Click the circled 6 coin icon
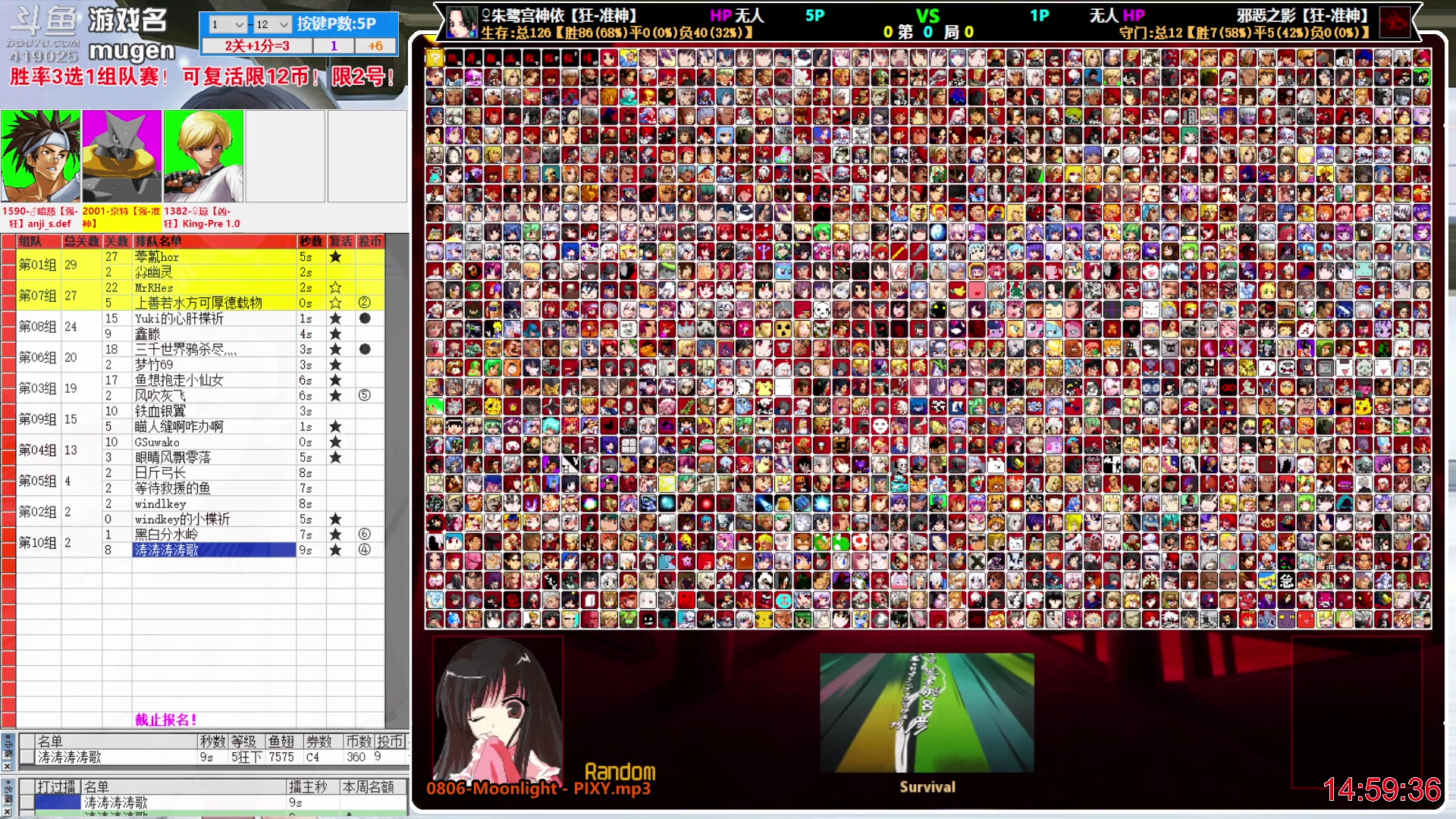The height and width of the screenshot is (819, 1456). 365,535
